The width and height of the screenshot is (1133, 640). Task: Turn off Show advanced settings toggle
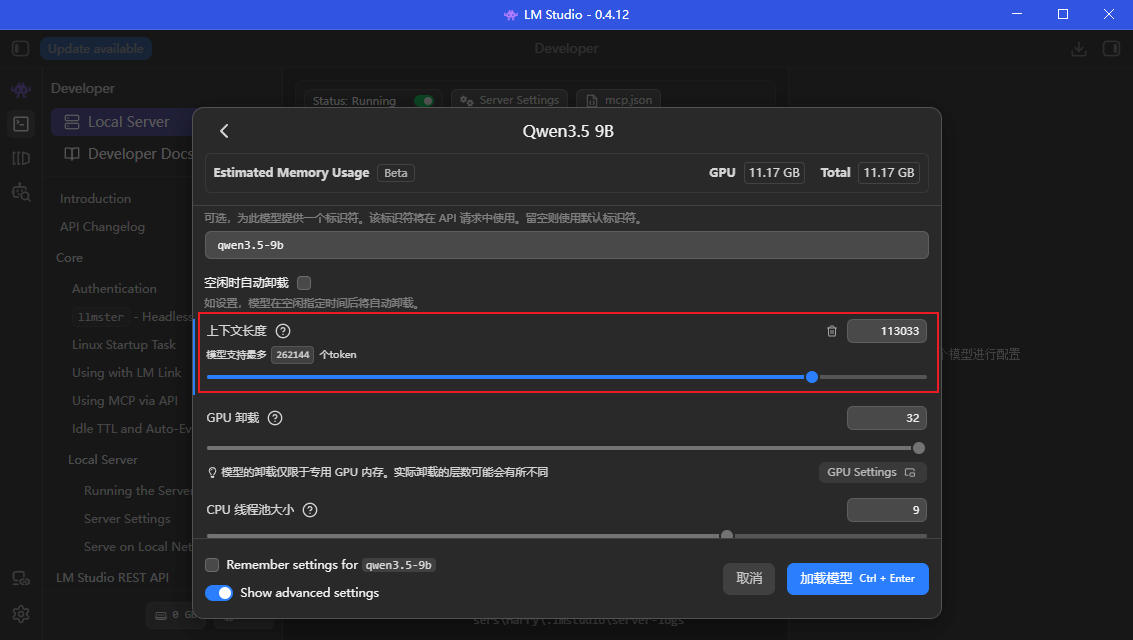[x=219, y=593]
